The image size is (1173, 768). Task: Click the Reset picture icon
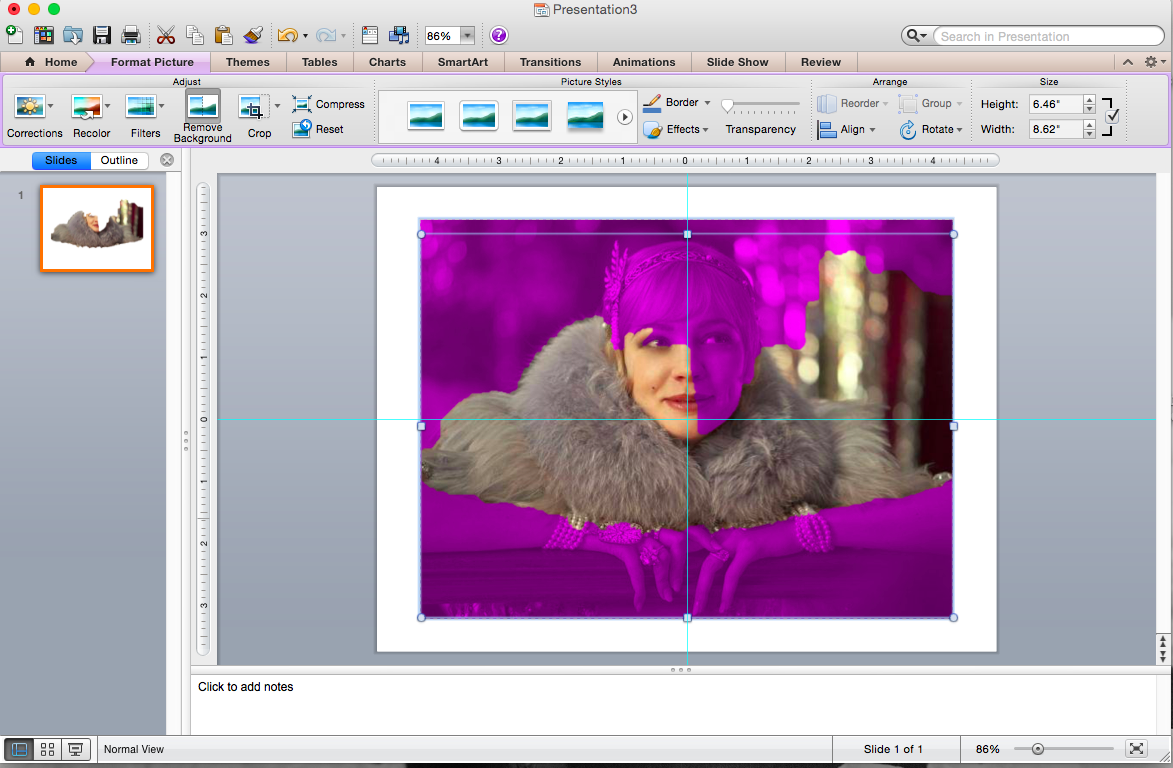[x=302, y=129]
